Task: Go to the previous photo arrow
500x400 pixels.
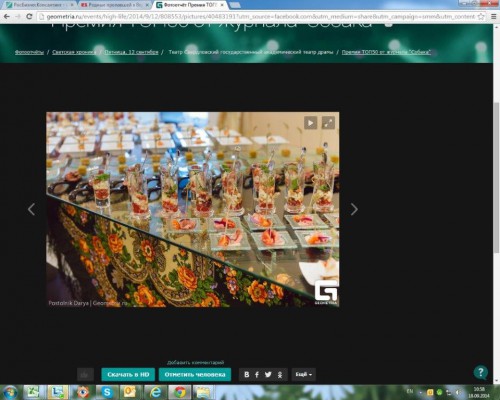Action: point(32,209)
